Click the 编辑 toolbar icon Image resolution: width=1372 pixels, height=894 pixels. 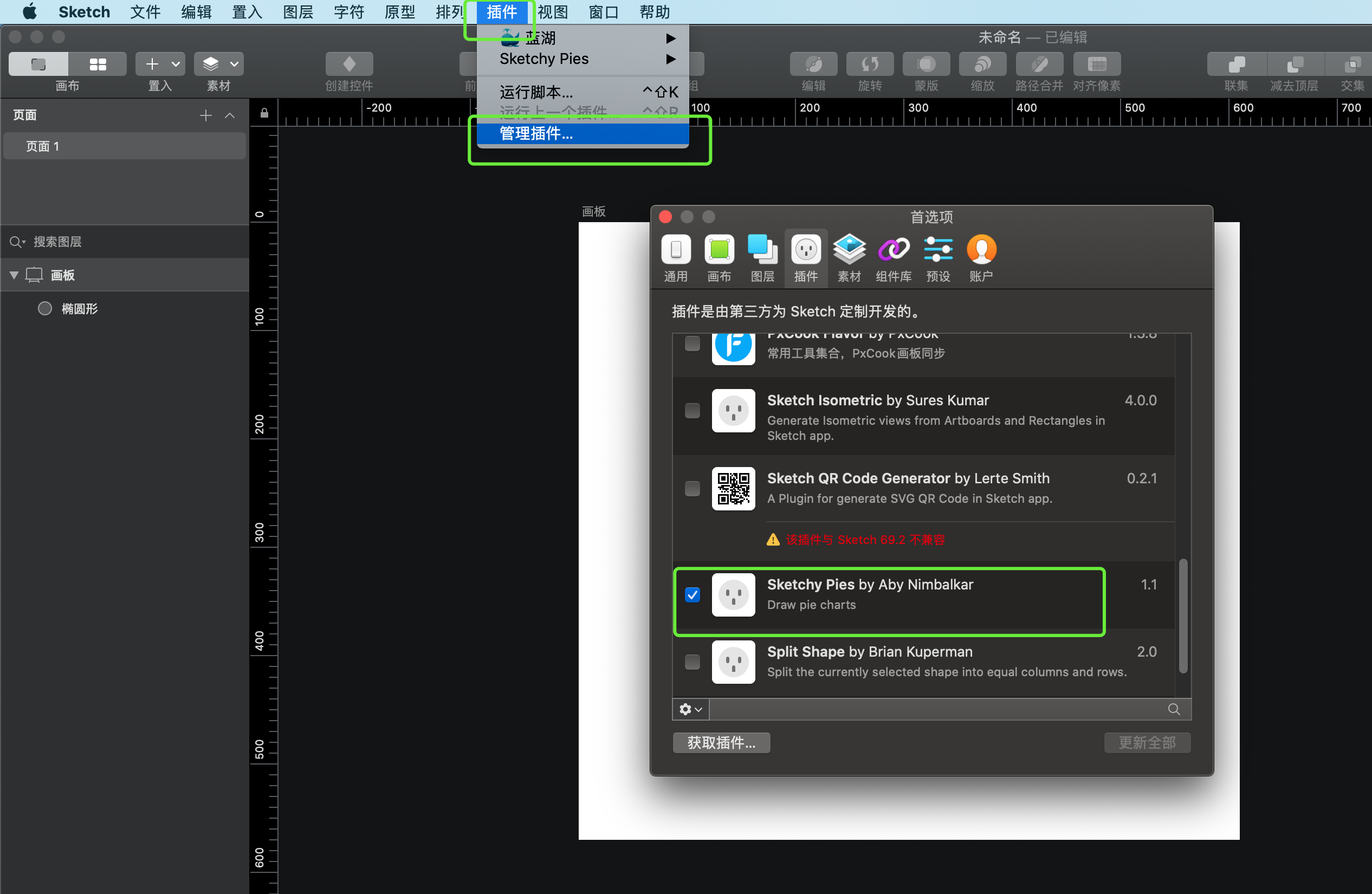coord(813,63)
